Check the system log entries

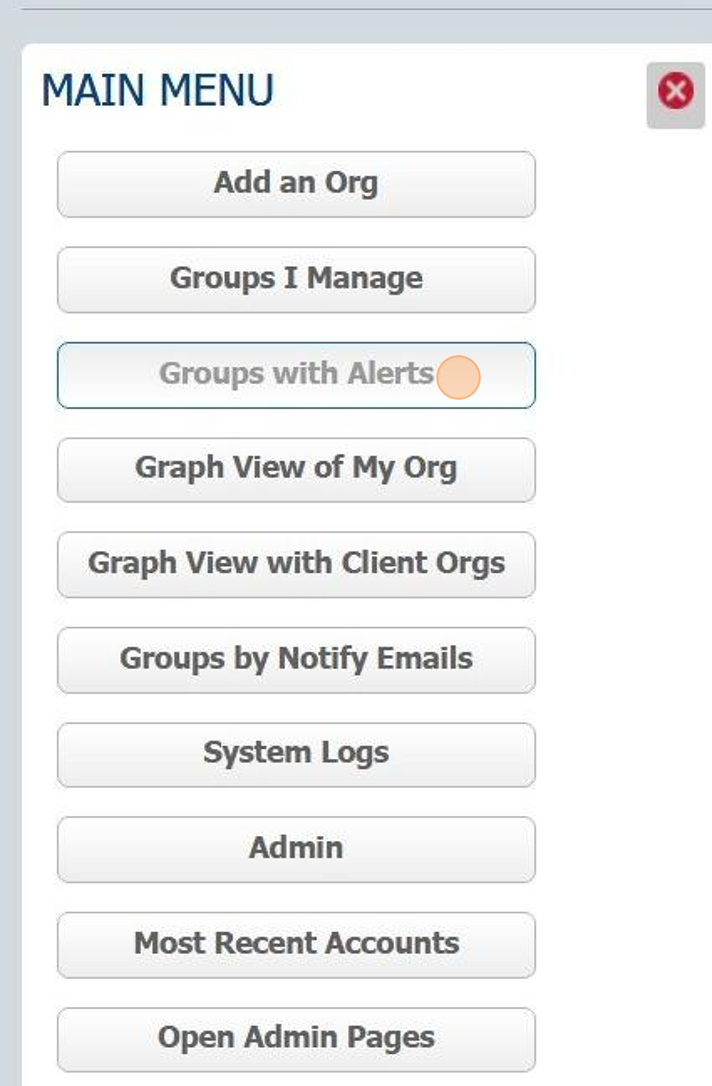pos(296,754)
